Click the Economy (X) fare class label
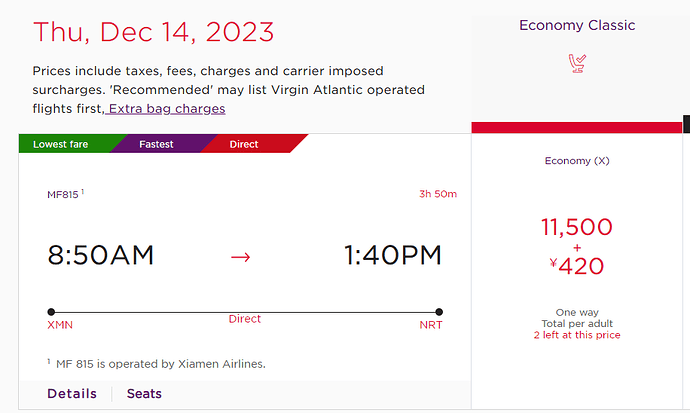 577,161
